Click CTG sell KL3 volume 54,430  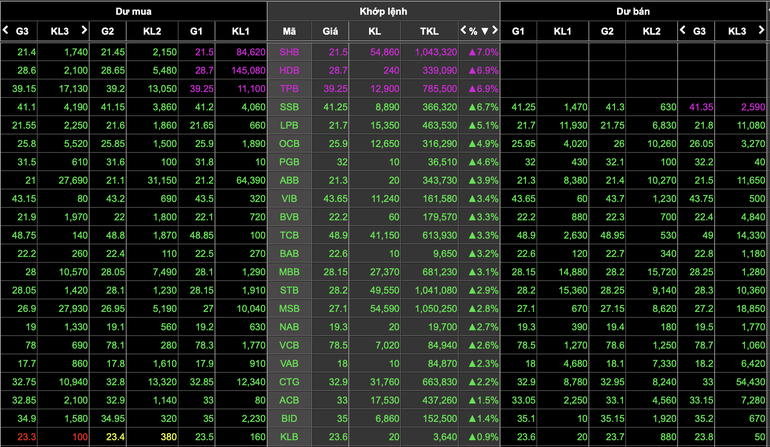click(750, 382)
